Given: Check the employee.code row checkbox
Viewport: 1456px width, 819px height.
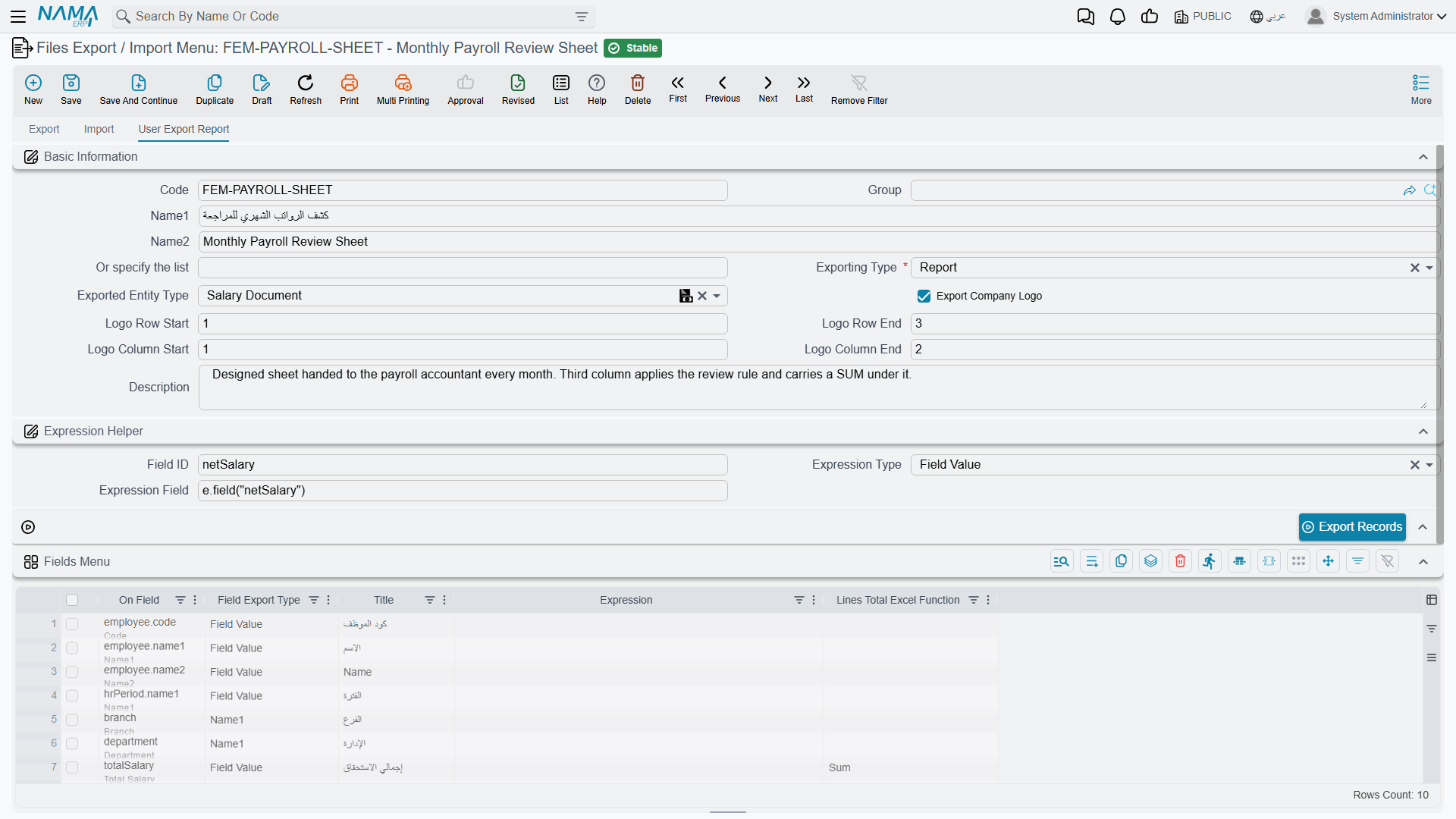Looking at the screenshot, I should (x=72, y=624).
